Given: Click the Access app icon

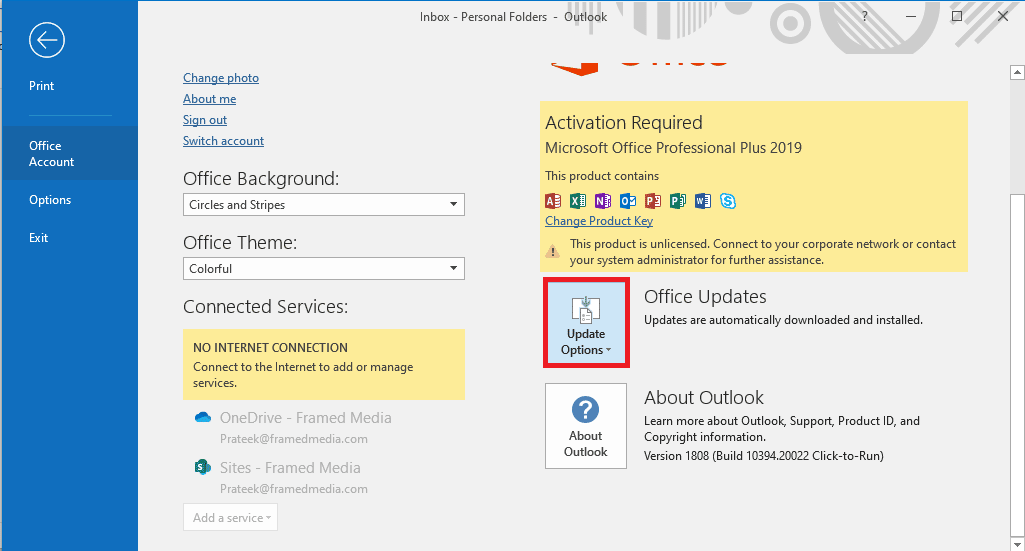Looking at the screenshot, I should [553, 201].
